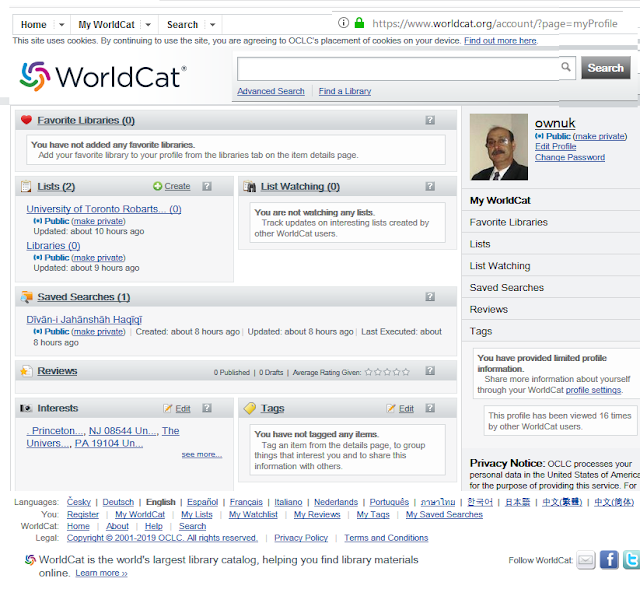The image size is (640, 589).
Task: Select Tags in the sidebar
Action: (480, 331)
